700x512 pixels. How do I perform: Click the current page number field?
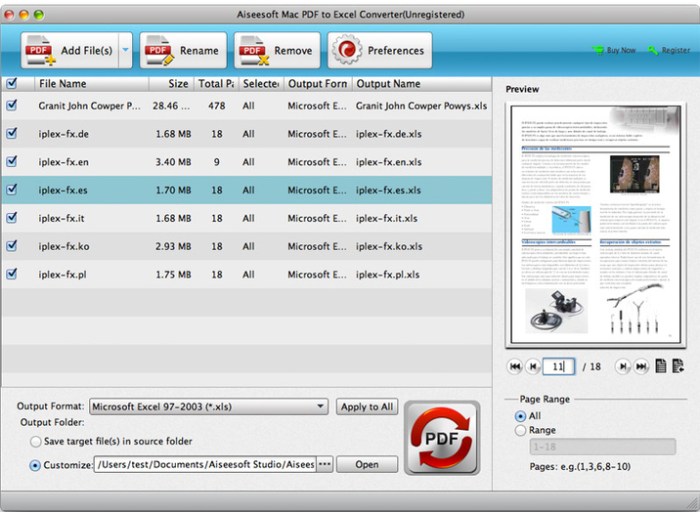click(x=558, y=366)
